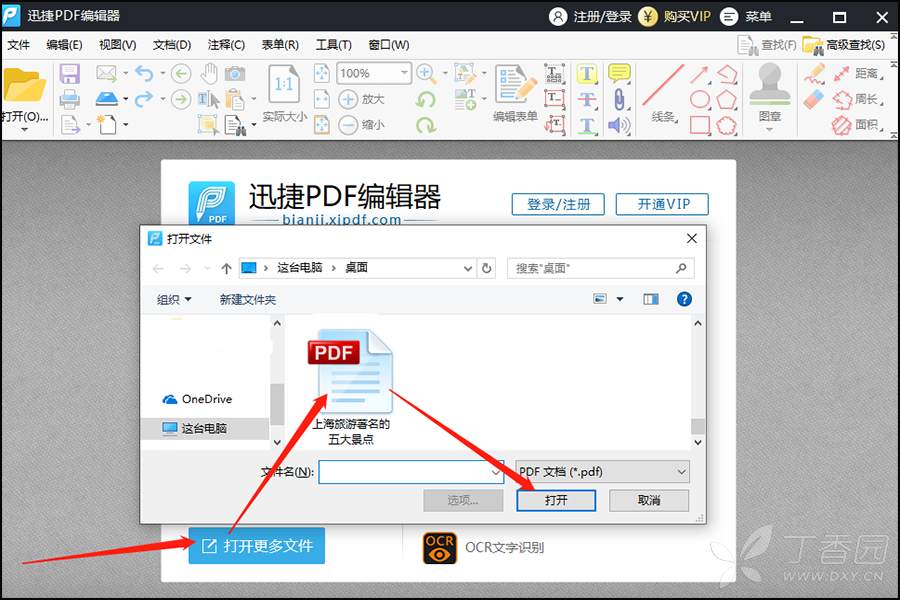The image size is (900, 600).
Task: Select the Area (面积) measuring tool
Action: [859, 125]
